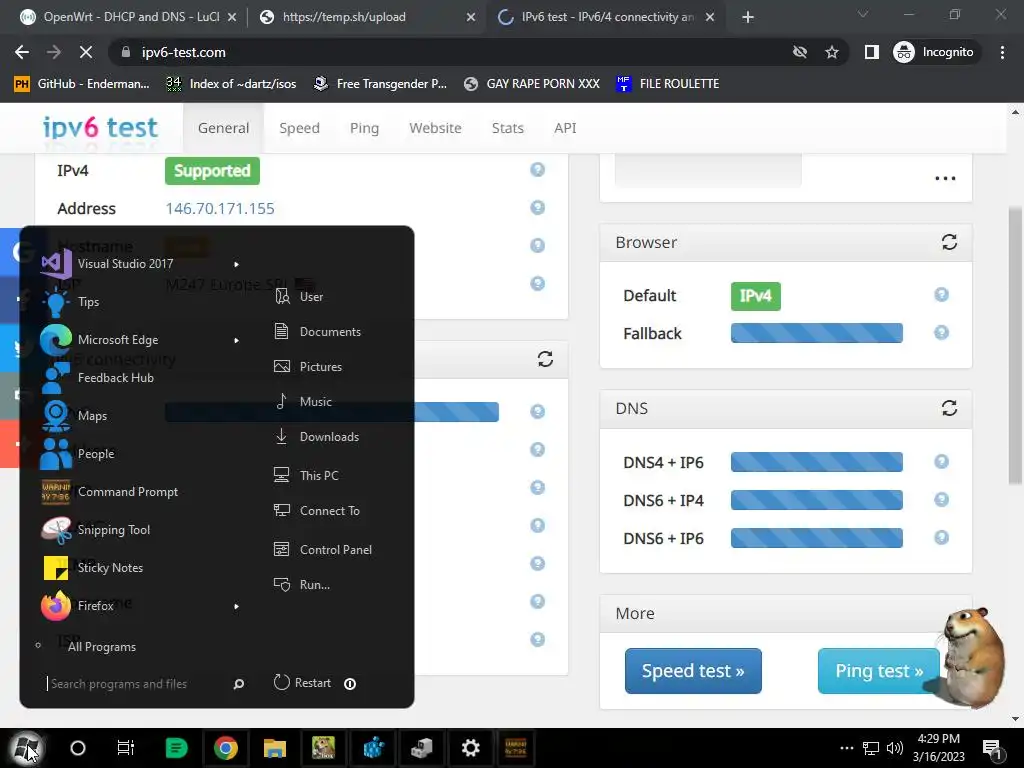1024x768 pixels.
Task: Switch to the Ping tab
Action: point(364,128)
